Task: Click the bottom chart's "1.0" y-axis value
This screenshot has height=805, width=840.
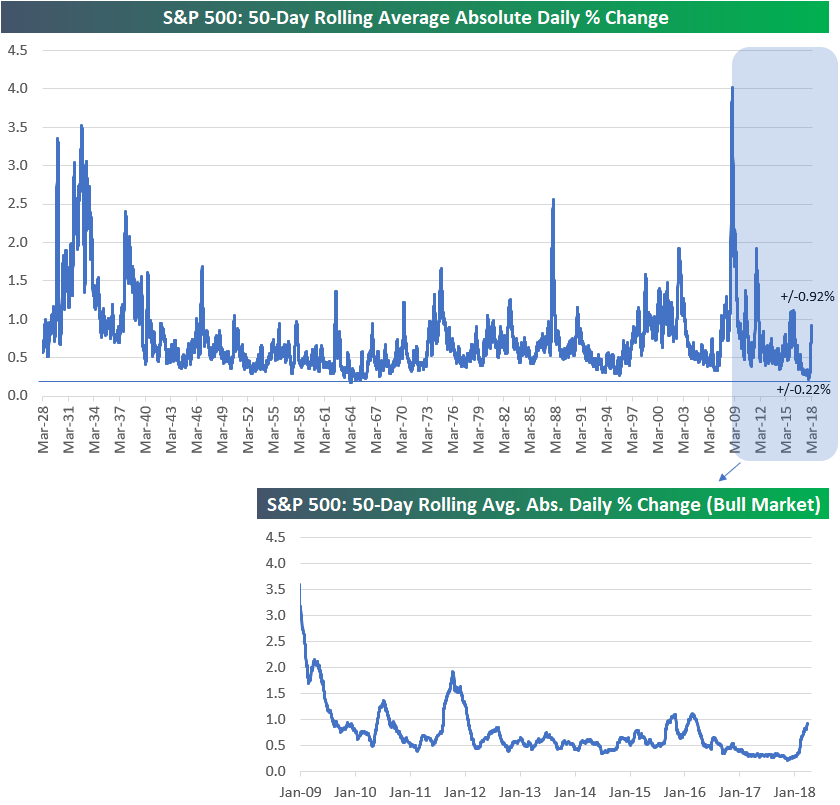Action: point(276,719)
